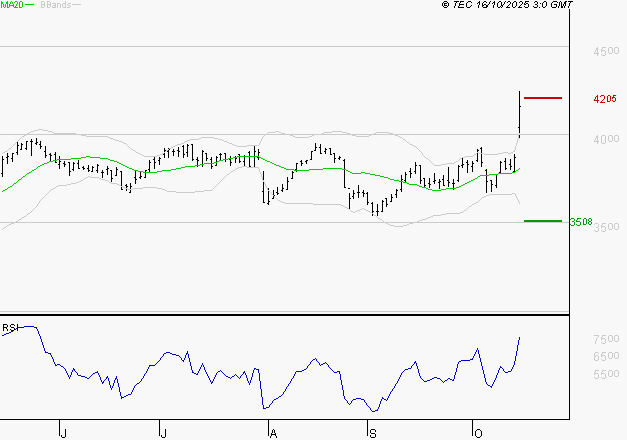
Task: Click the TEC 16/10/2025 timestamp text
Action: point(508,6)
